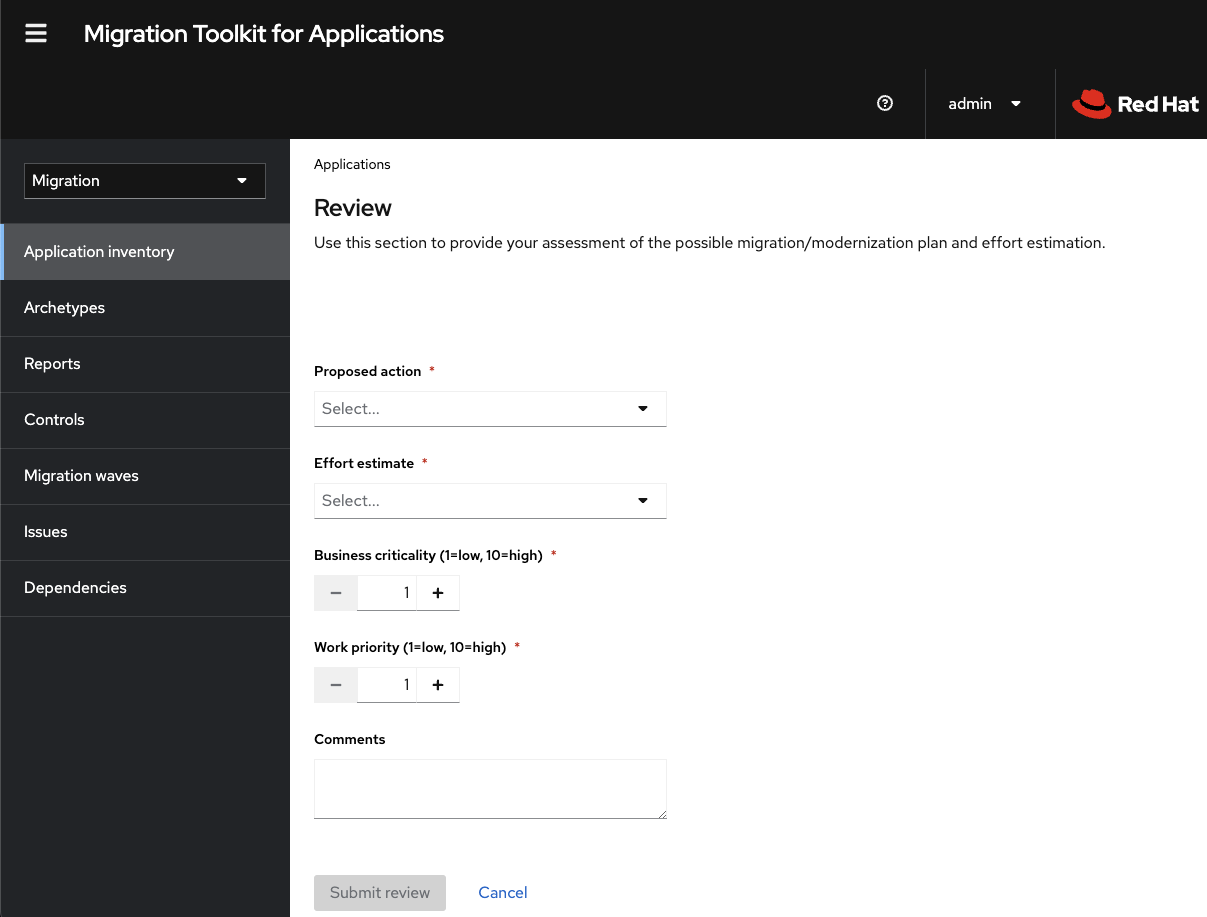
Task: Open Archetypes in the sidebar
Action: [x=65, y=308]
